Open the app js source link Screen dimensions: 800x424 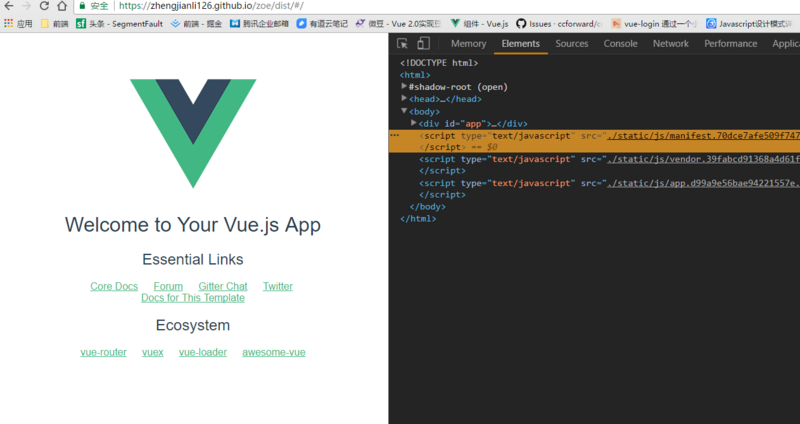(703, 183)
